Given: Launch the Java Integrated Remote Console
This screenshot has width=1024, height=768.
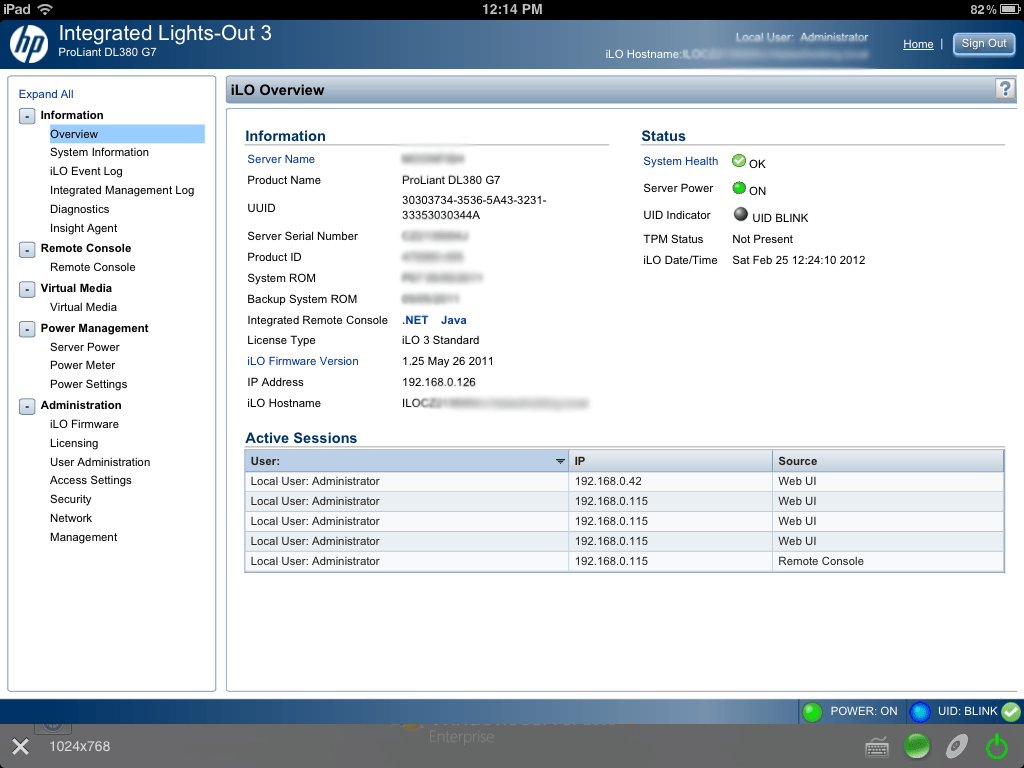Looking at the screenshot, I should [x=453, y=320].
